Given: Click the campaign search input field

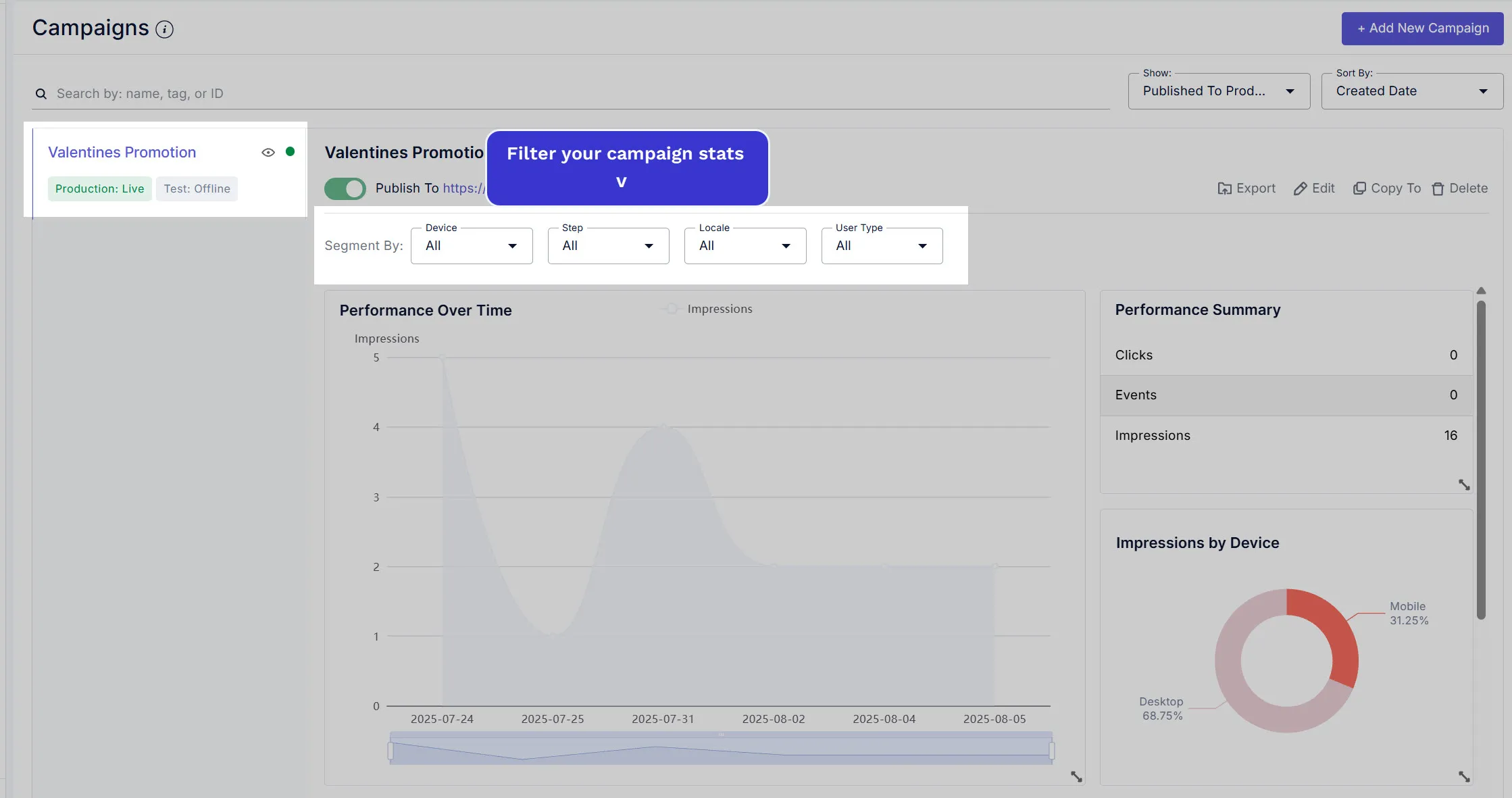Looking at the screenshot, I should click(x=574, y=94).
